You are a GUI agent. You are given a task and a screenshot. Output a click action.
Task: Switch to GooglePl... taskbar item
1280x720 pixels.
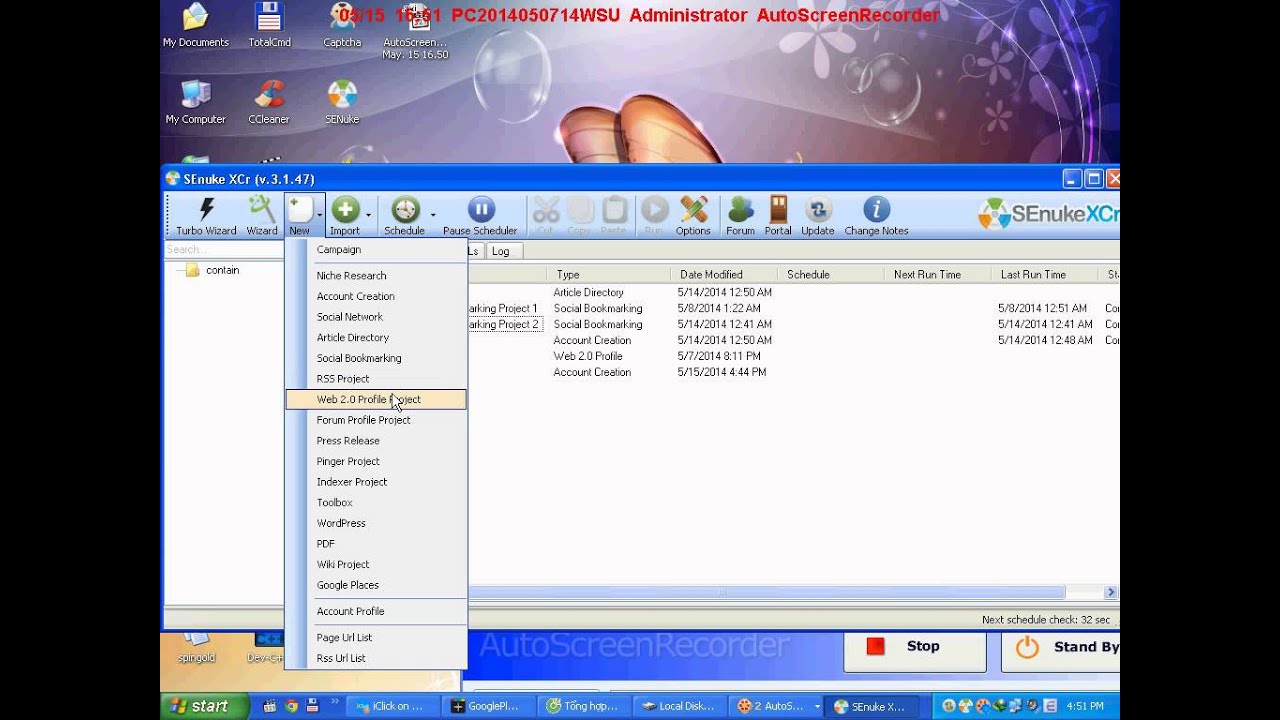click(x=487, y=706)
